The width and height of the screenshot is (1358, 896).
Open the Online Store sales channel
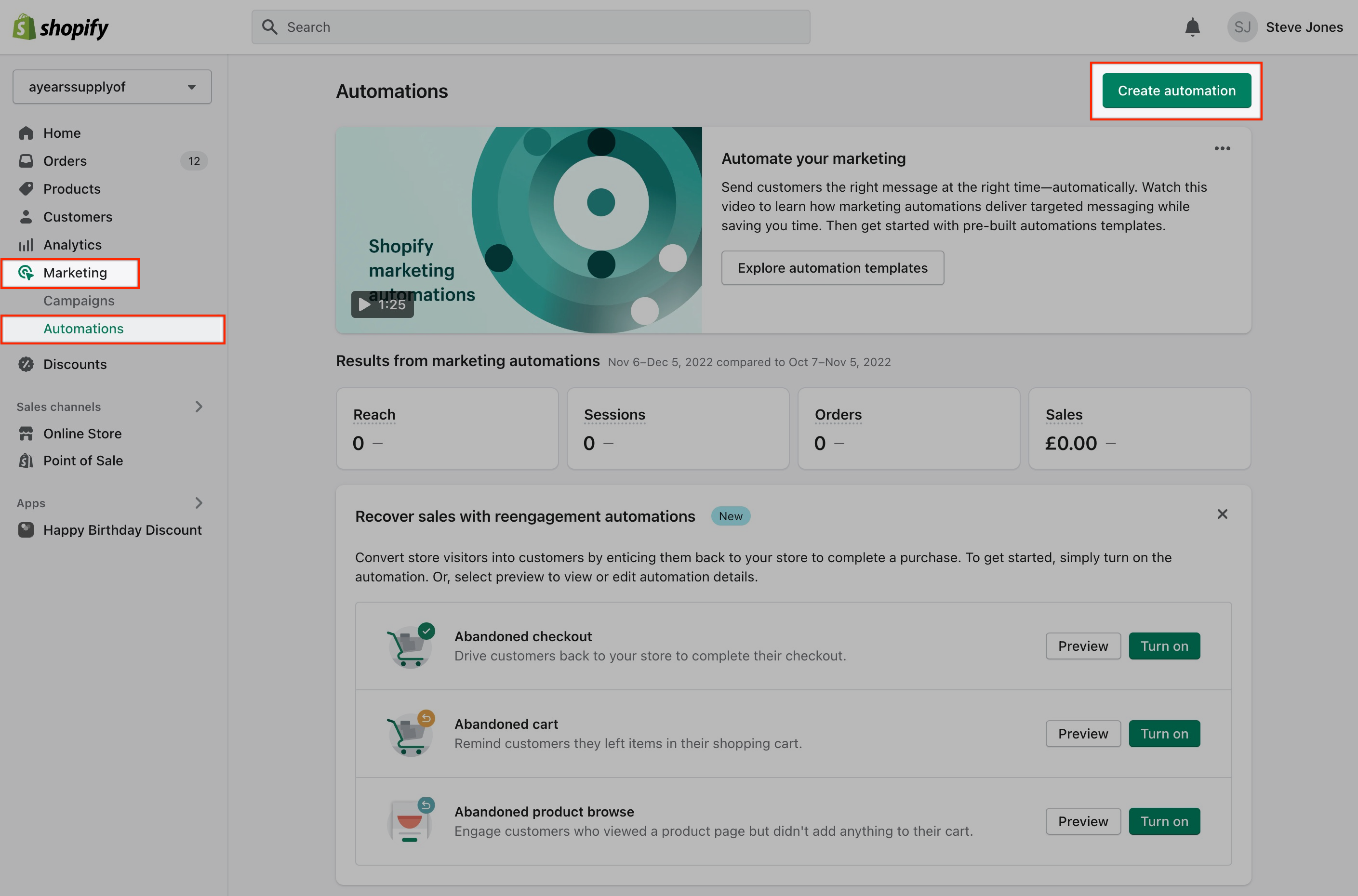coord(82,434)
